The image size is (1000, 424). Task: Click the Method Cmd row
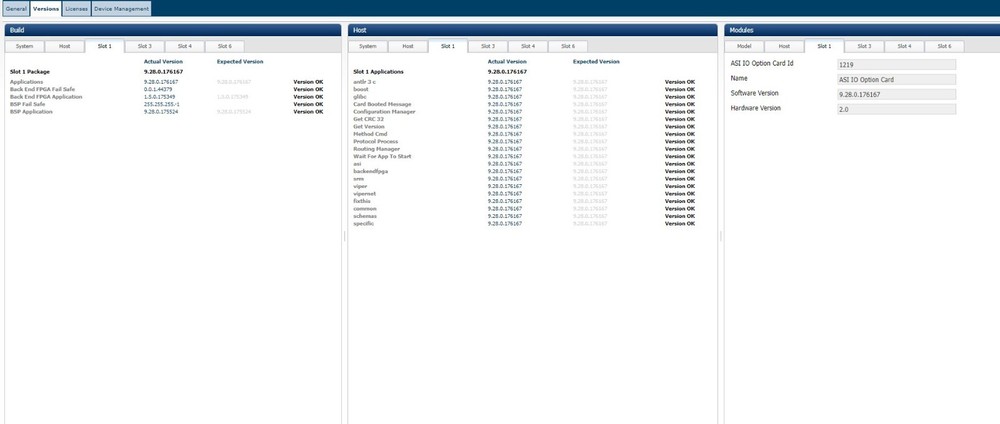(524, 134)
